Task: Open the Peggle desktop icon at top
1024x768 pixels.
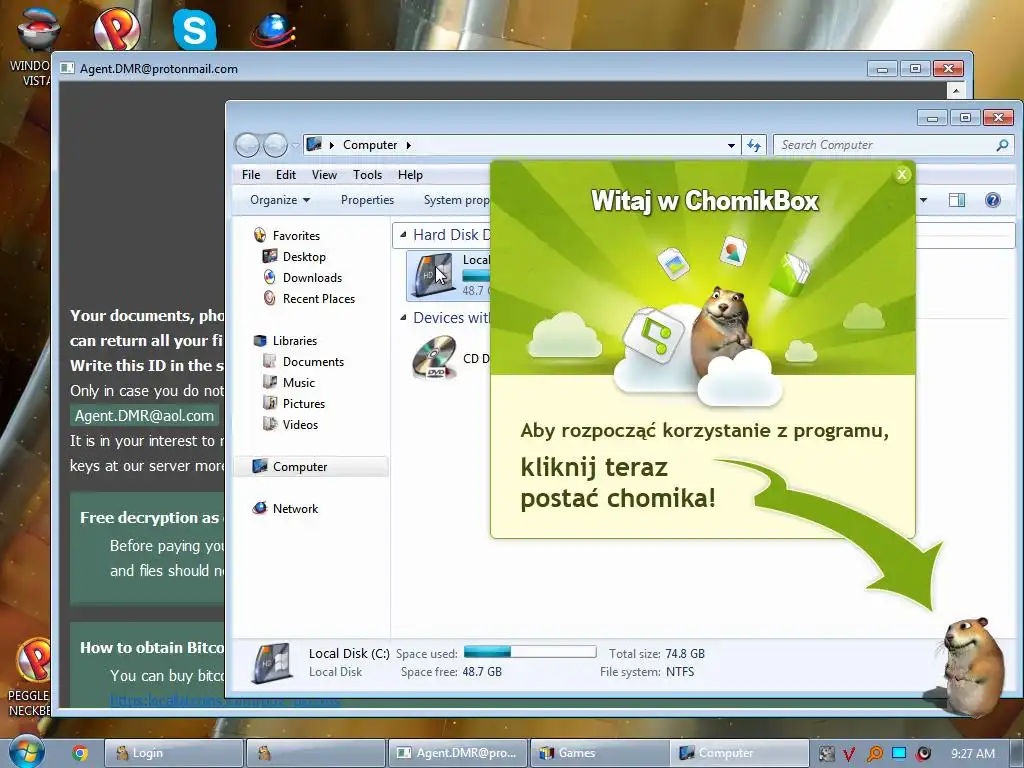Action: 117,29
